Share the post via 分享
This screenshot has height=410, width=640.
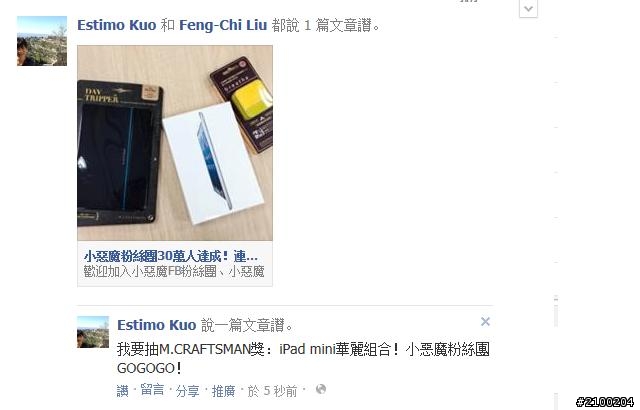point(187,391)
